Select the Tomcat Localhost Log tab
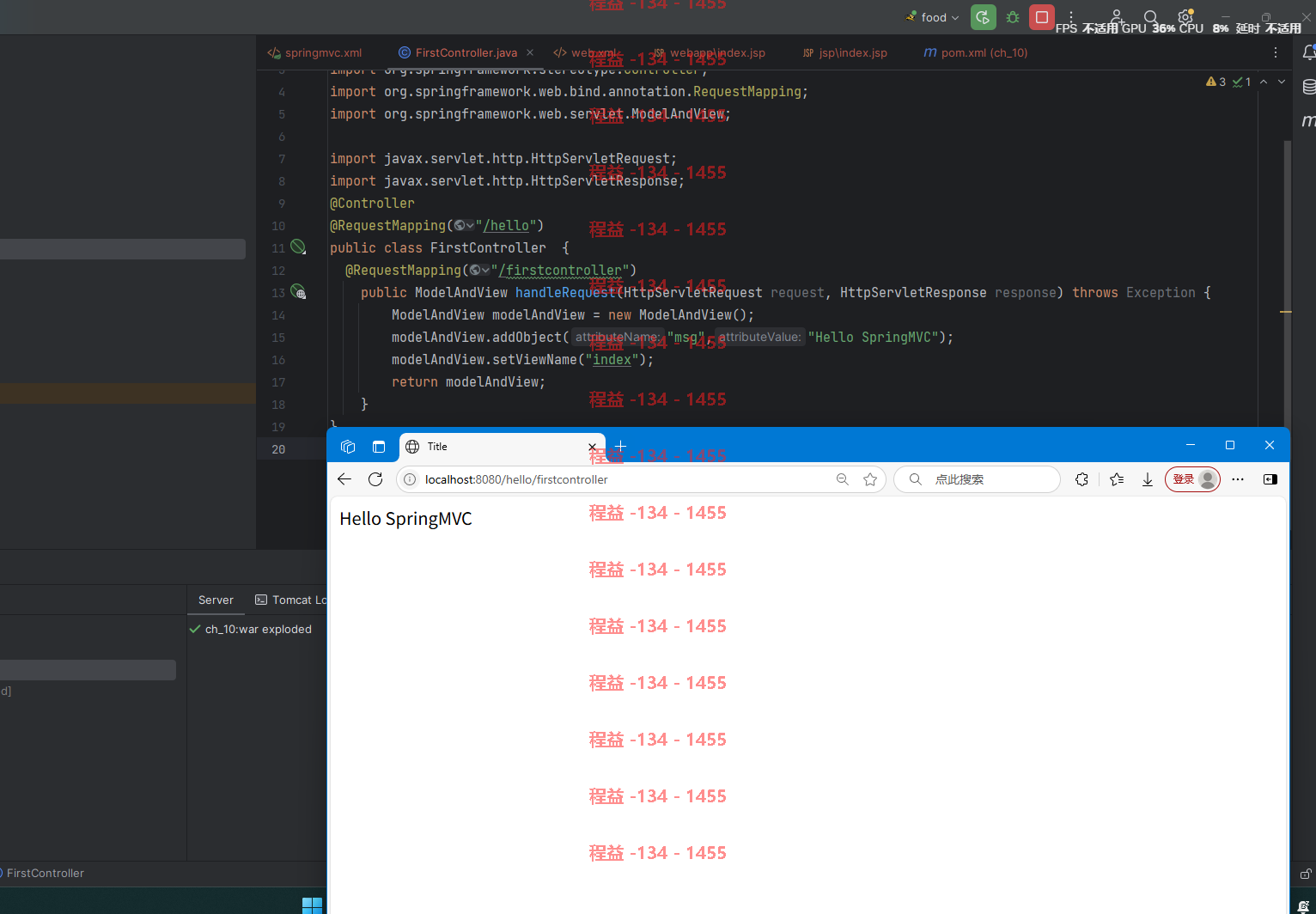Viewport: 1316px width, 914px height. pyautogui.click(x=290, y=600)
